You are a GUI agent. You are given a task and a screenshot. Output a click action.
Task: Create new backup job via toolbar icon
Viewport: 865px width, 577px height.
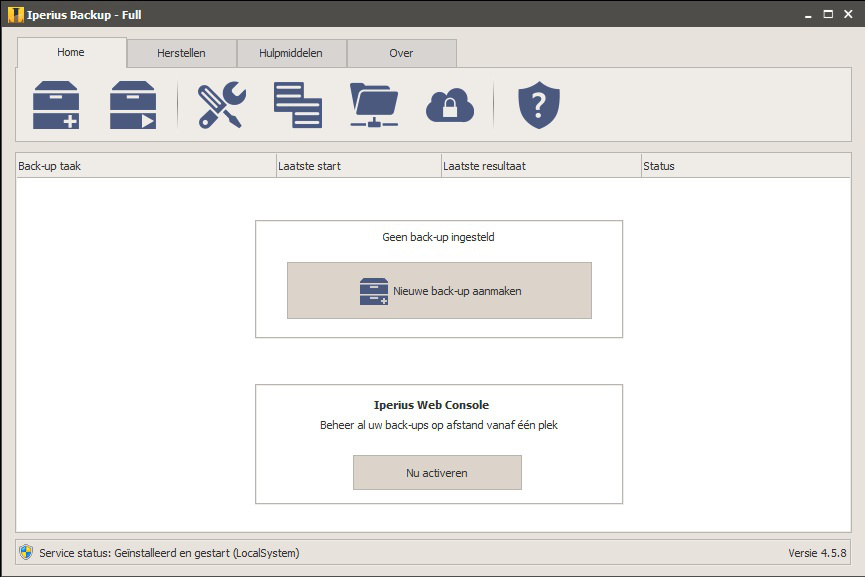[x=56, y=105]
